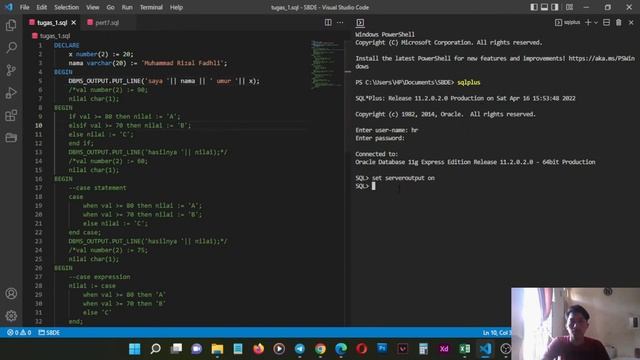Viewport: 640px width, 360px height.
Task: Open the File menu
Action: click(24, 7)
